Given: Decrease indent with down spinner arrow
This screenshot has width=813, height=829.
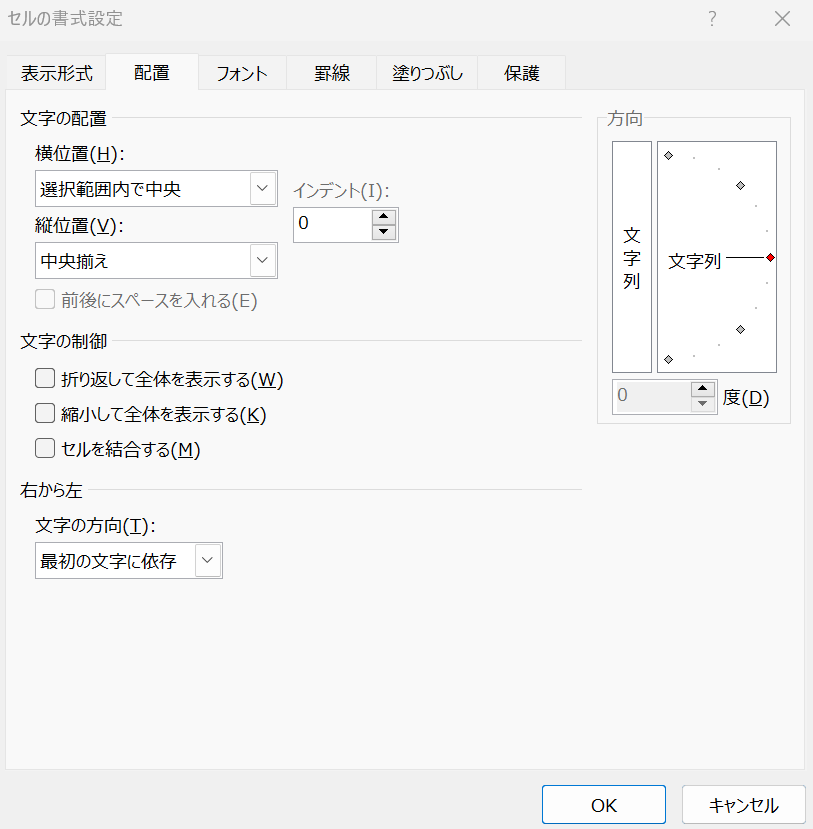Looking at the screenshot, I should coord(384,233).
